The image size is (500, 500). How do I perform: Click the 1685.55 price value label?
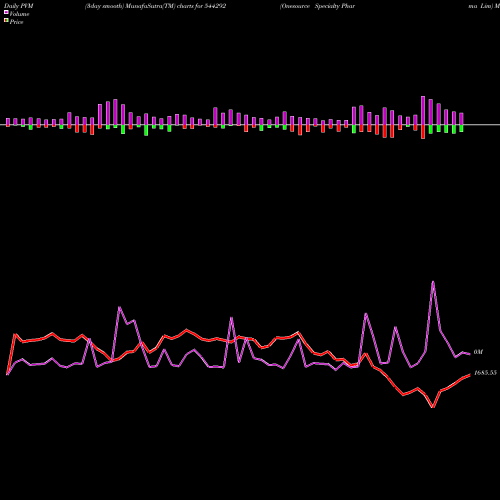[x=485, y=373]
